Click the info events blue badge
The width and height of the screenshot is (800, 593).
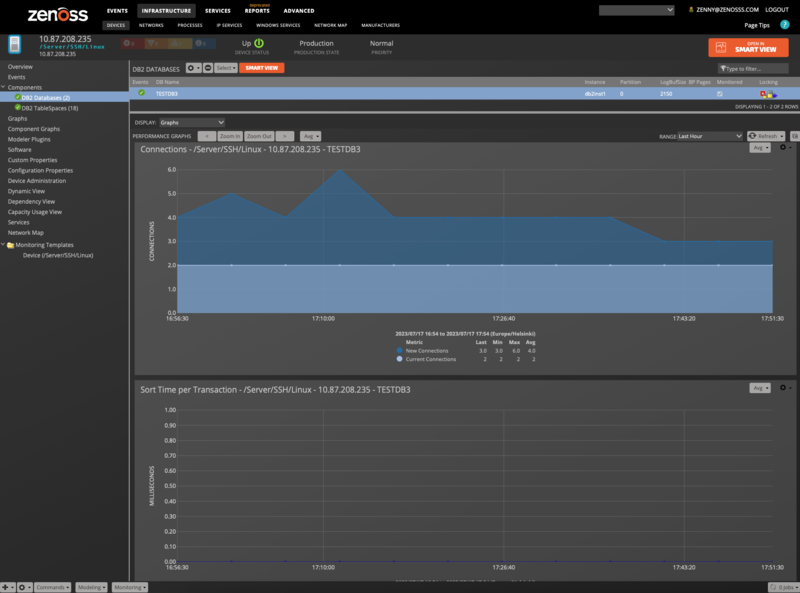pos(202,43)
